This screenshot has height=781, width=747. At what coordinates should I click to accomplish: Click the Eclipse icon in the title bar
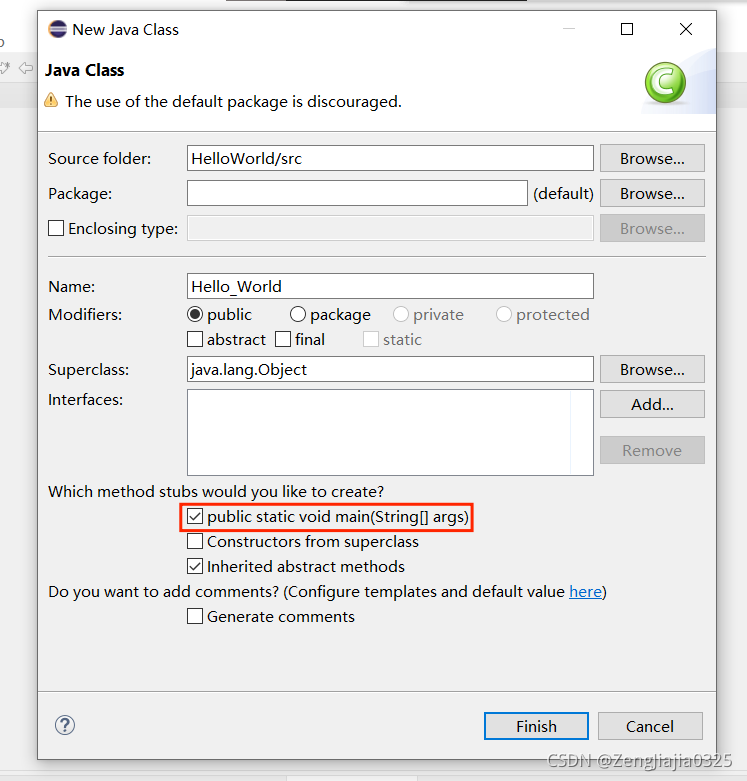point(57,29)
